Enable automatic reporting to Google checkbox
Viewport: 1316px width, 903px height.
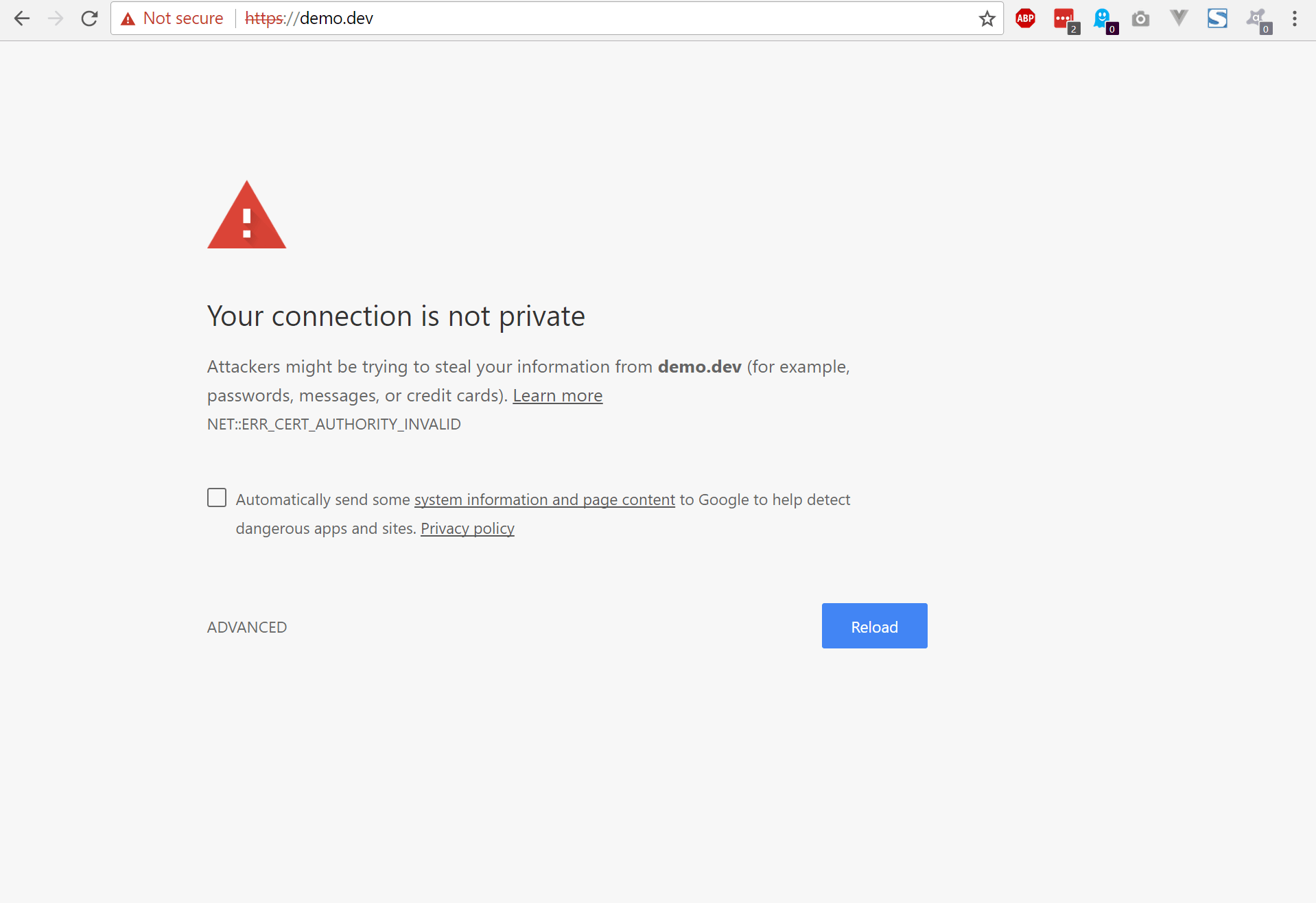pos(217,497)
